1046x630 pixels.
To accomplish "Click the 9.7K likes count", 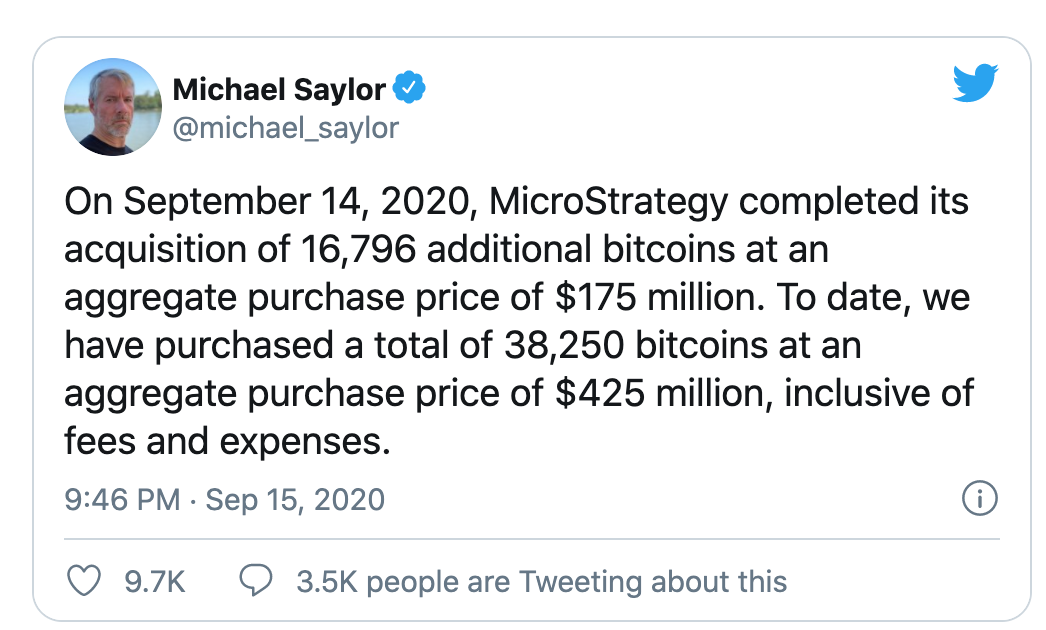I will tap(155, 582).
